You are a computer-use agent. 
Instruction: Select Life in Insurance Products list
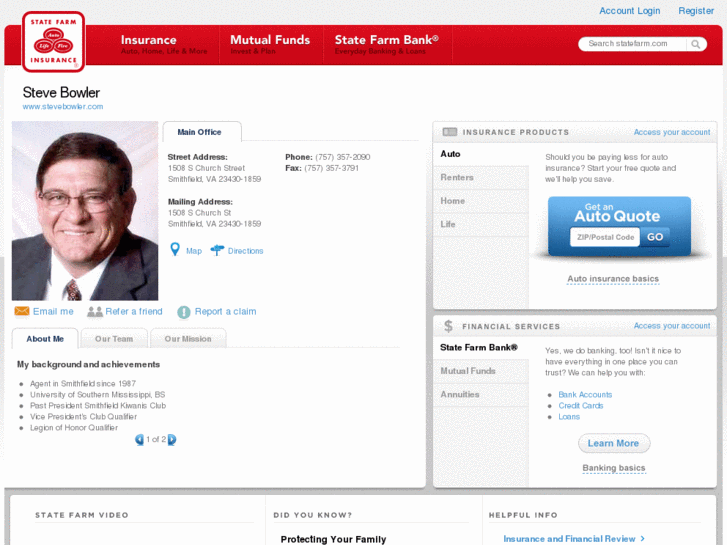click(481, 224)
